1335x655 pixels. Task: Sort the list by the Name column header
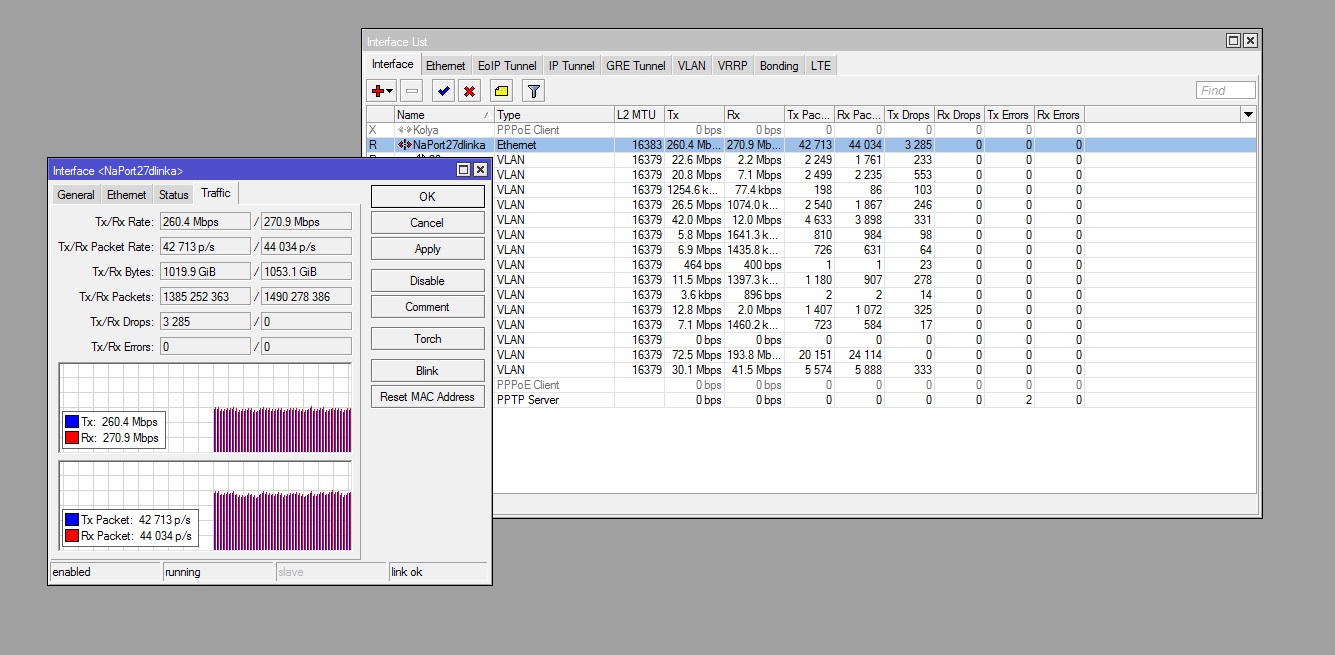(440, 115)
